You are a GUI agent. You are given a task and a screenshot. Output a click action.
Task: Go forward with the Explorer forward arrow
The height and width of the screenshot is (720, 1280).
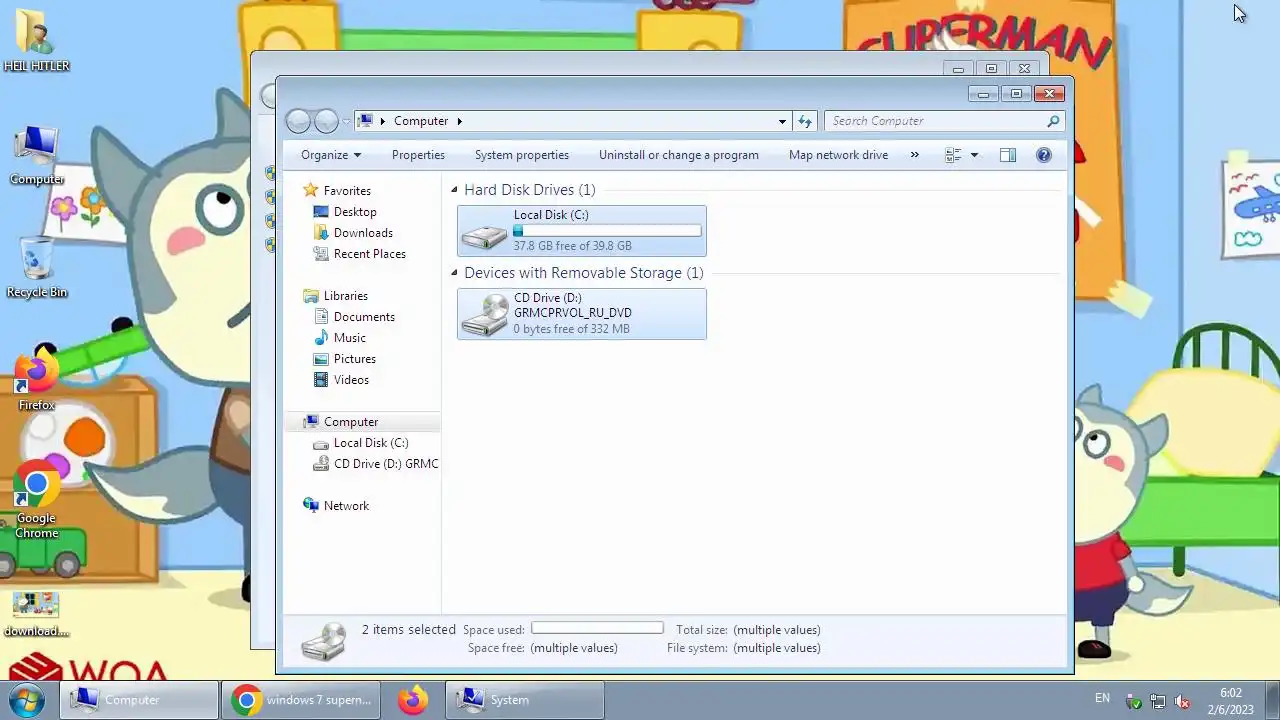(327, 121)
